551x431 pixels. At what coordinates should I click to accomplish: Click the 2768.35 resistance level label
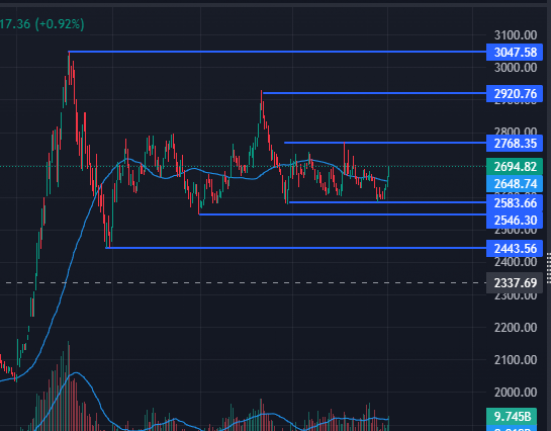coord(514,143)
